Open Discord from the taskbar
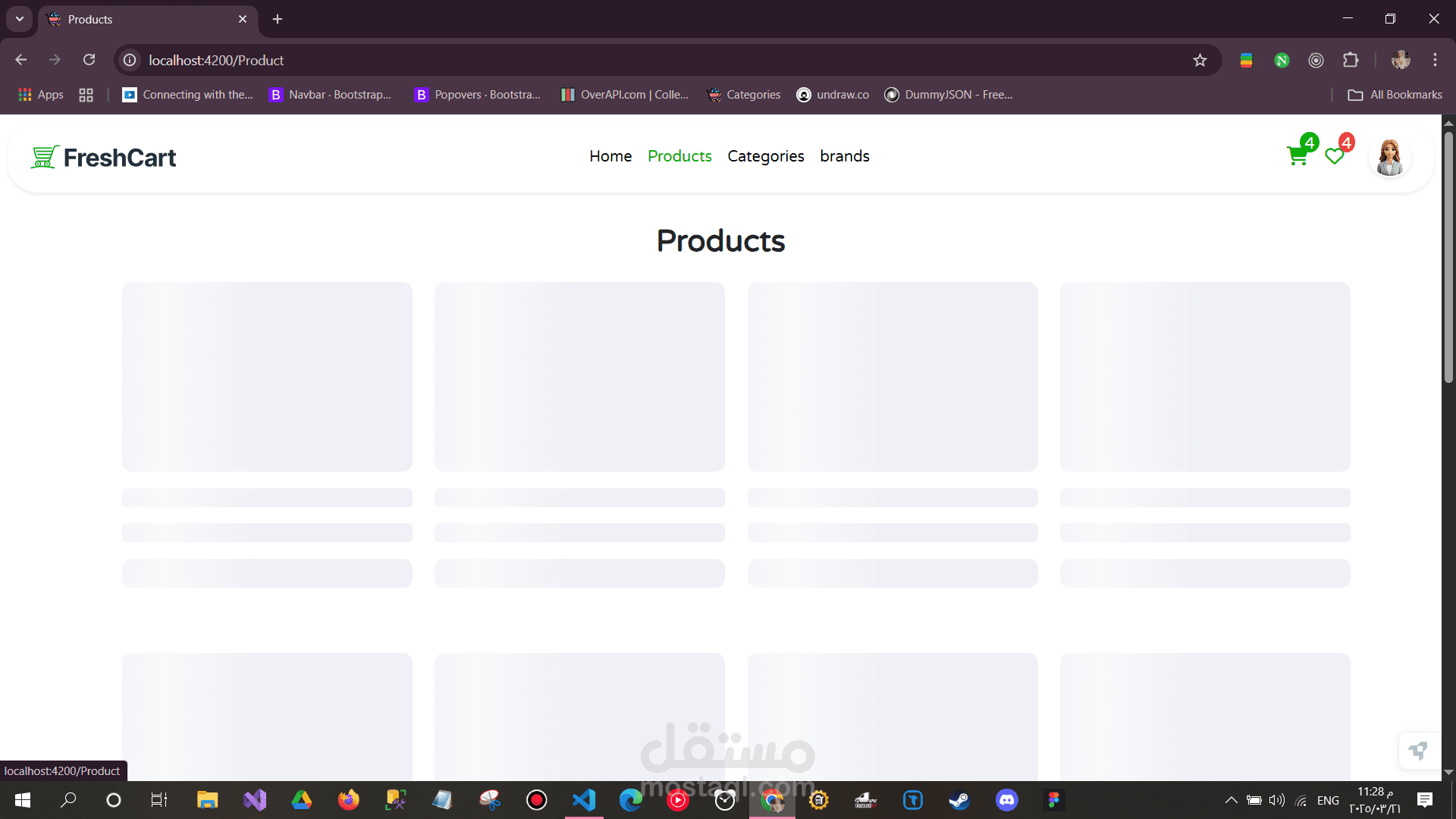This screenshot has width=1456, height=819. point(1006,800)
